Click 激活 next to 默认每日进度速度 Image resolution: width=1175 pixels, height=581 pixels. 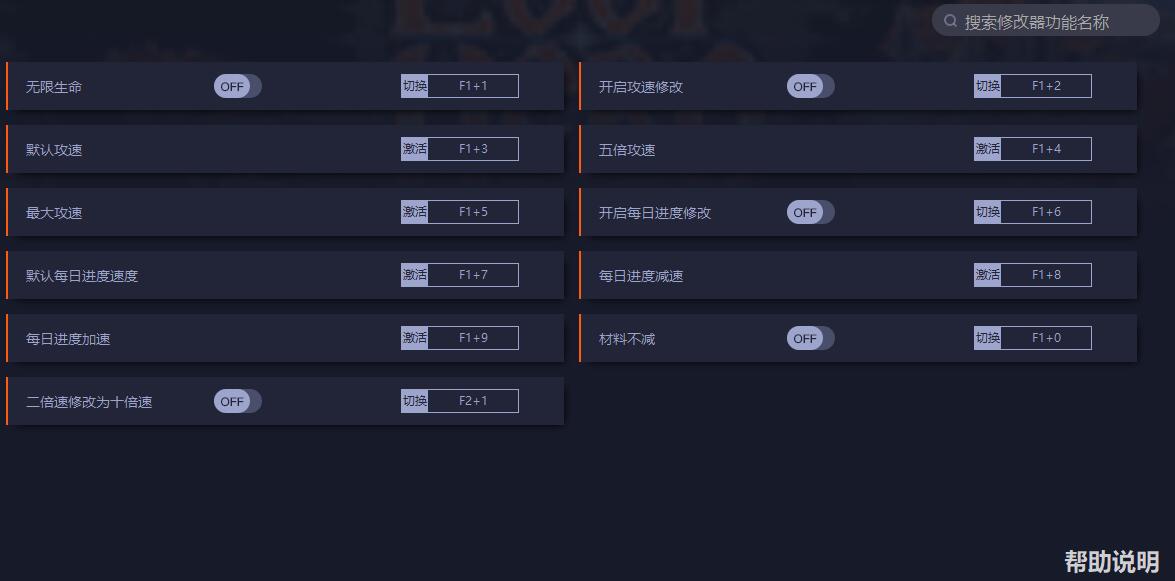414,274
